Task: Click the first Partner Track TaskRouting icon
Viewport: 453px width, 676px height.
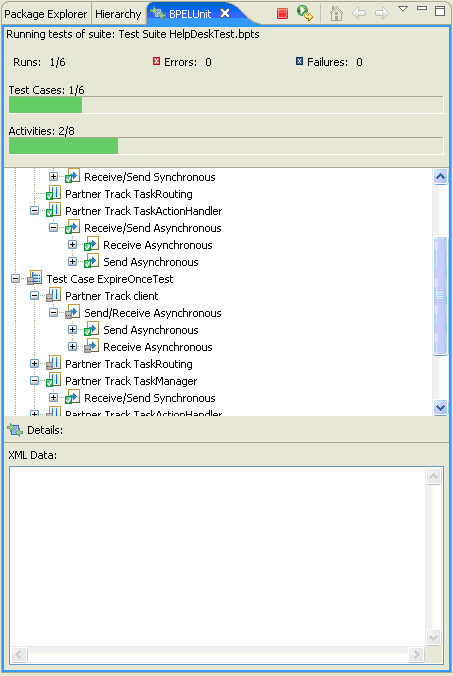Action: tap(53, 193)
